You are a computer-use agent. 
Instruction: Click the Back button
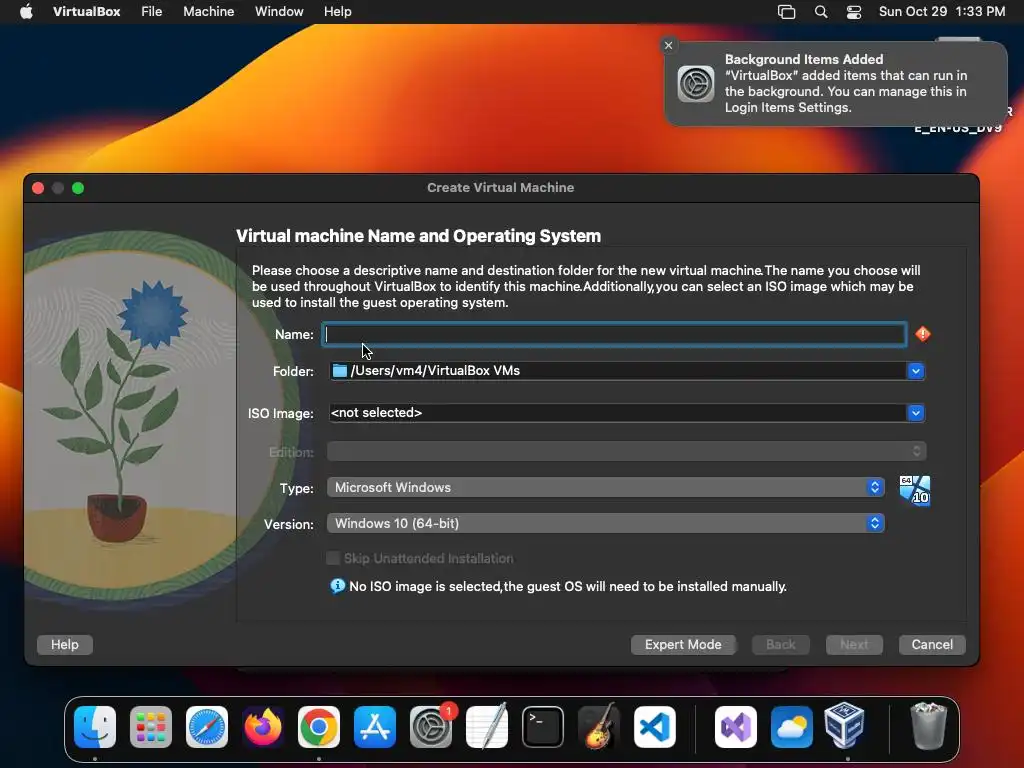pyautogui.click(x=780, y=645)
